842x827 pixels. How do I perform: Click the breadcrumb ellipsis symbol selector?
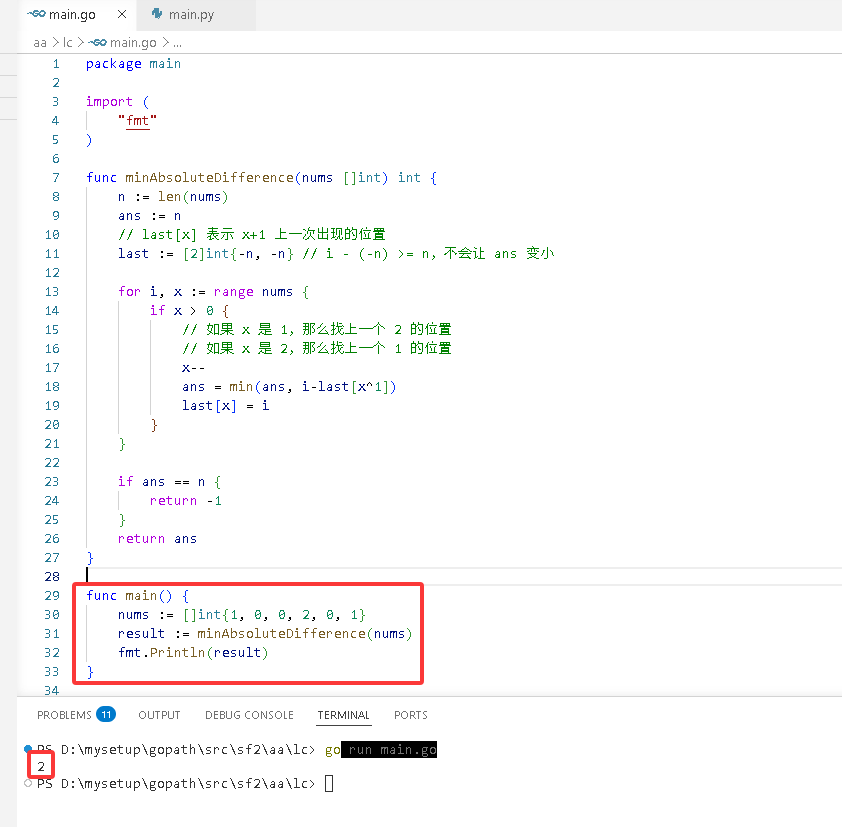(178, 42)
